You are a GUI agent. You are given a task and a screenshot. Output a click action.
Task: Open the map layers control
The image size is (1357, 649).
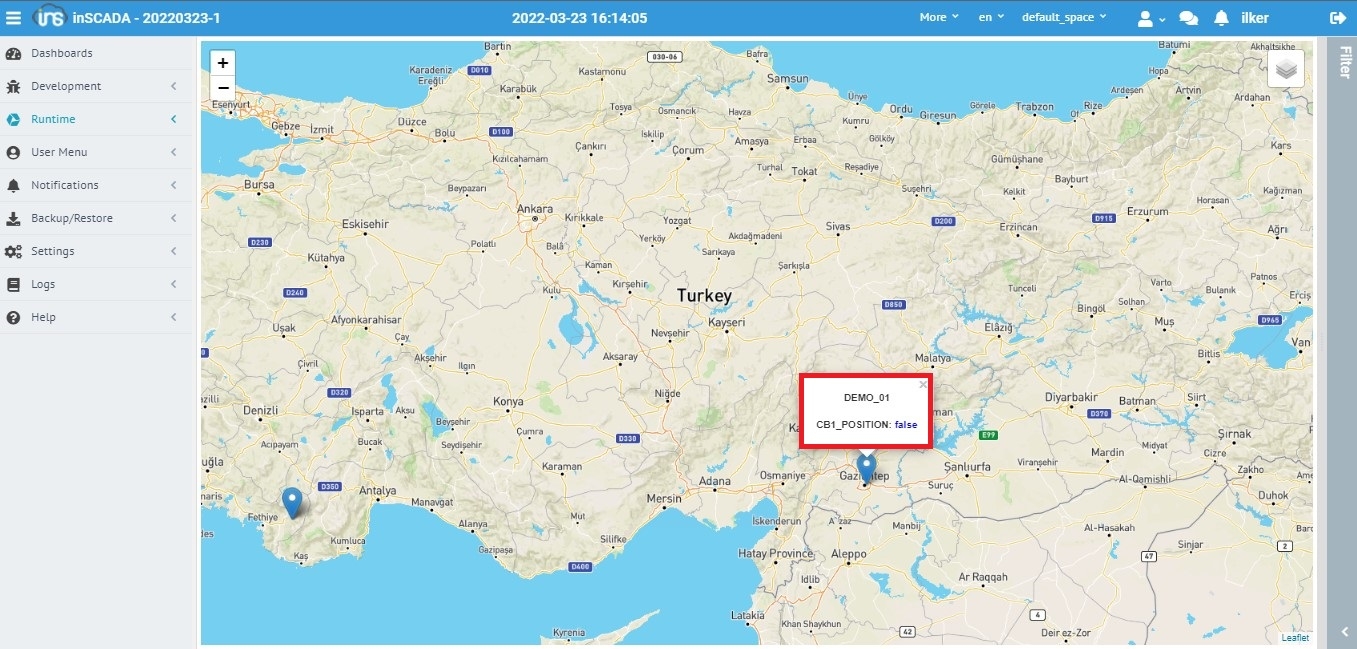(1286, 69)
